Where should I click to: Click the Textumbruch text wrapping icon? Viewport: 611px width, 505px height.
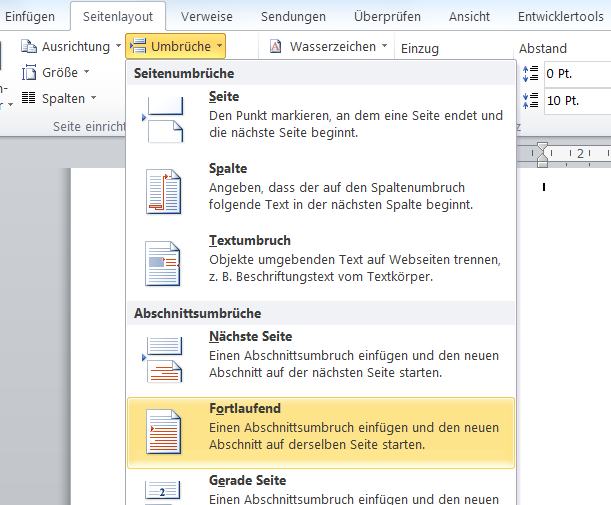[162, 263]
